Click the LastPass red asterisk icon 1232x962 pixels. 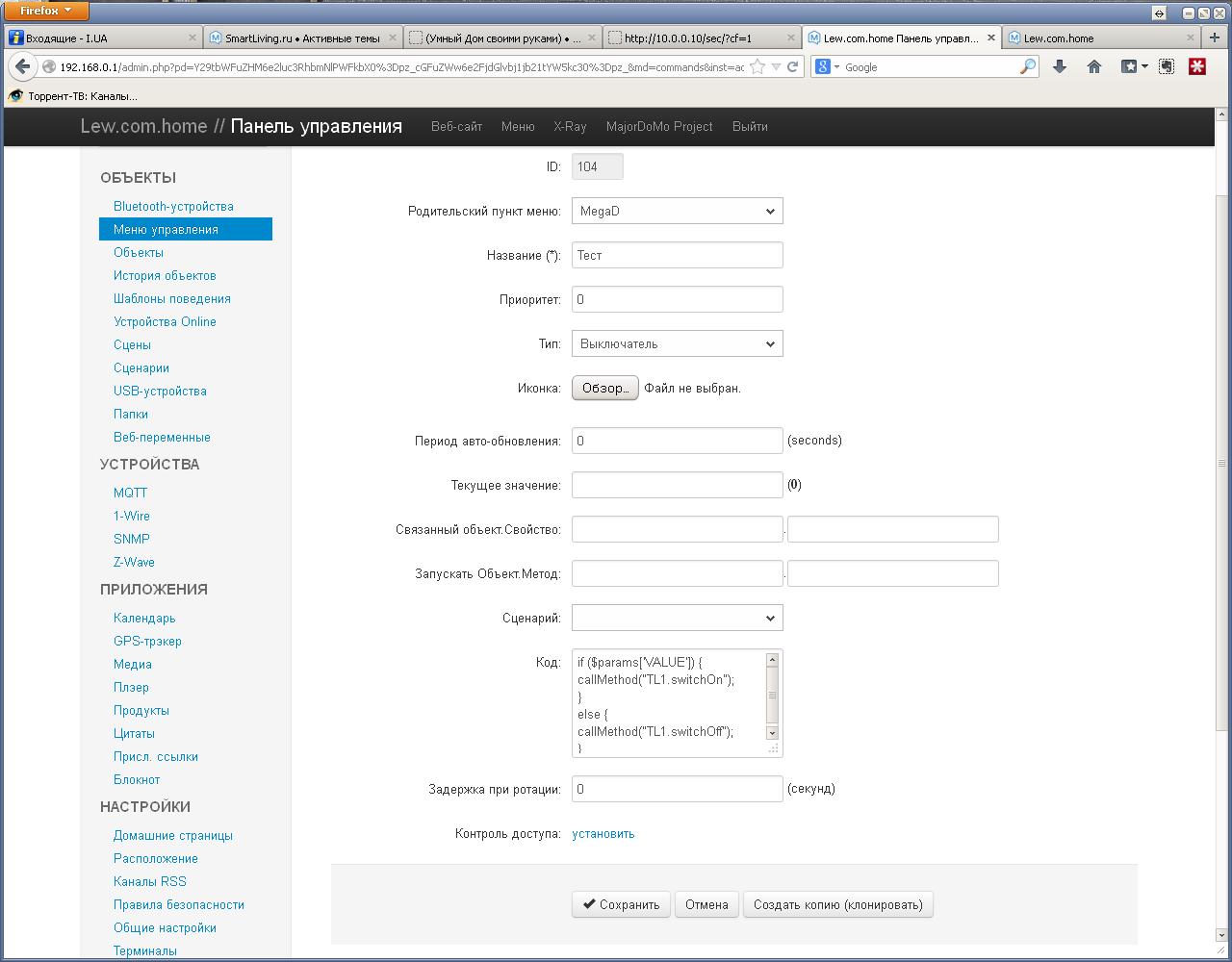(1197, 66)
